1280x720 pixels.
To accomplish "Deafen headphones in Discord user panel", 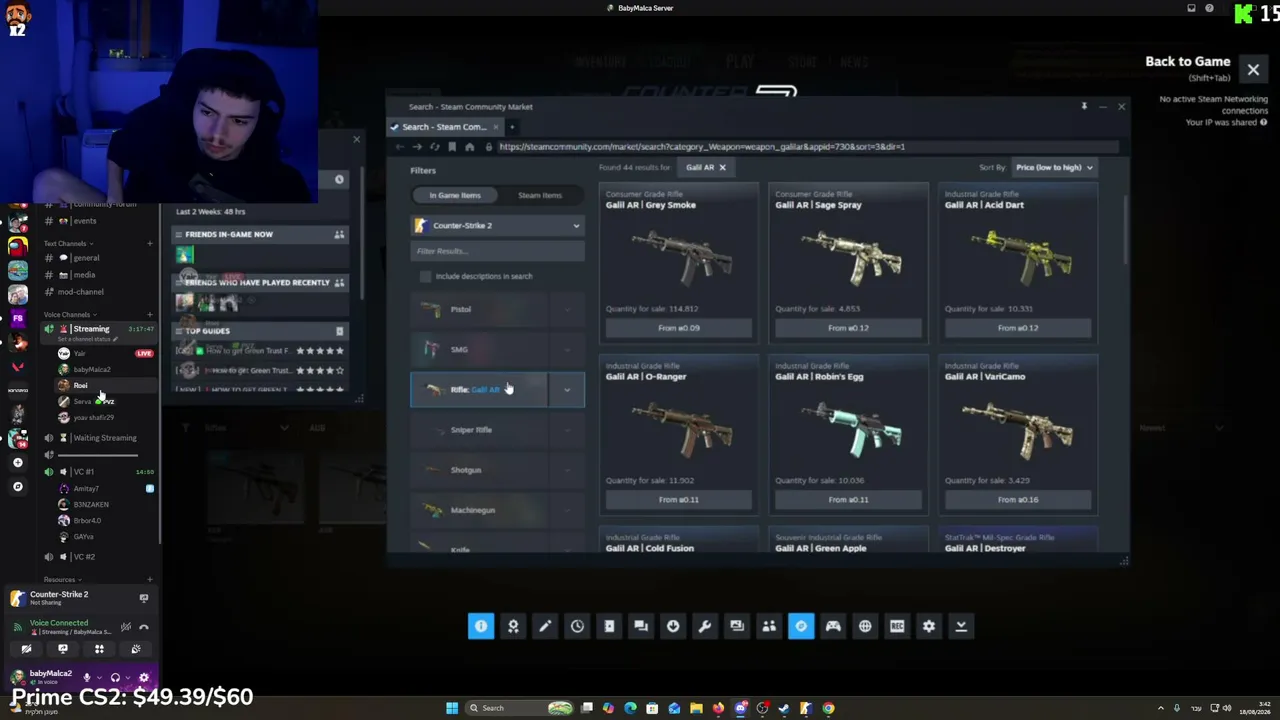I will point(115,677).
